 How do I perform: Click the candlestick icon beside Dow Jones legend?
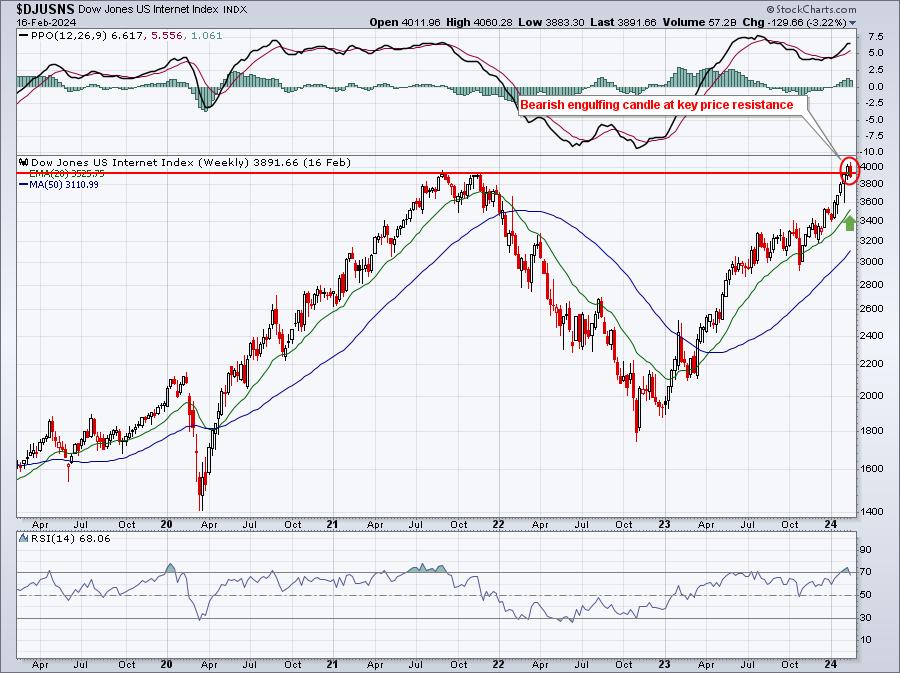click(x=24, y=162)
